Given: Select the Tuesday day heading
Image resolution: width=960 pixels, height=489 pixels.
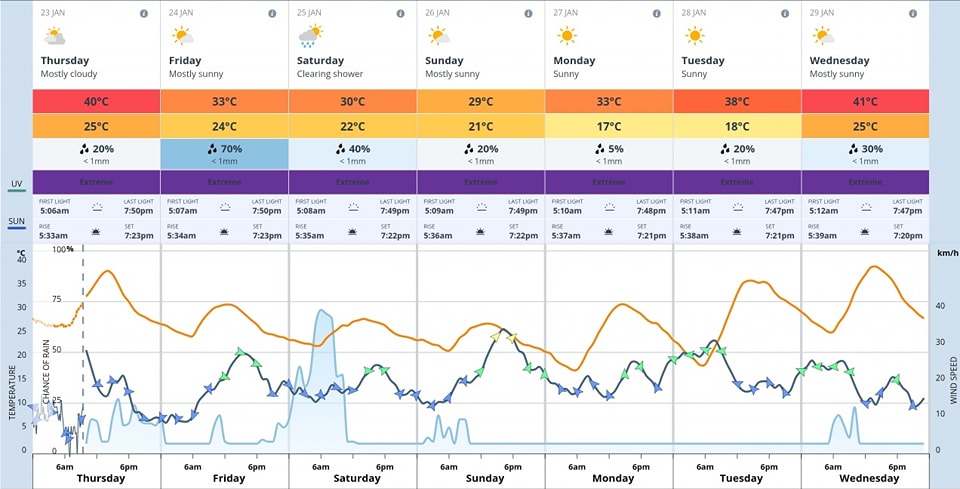Looking at the screenshot, I should tap(703, 61).
